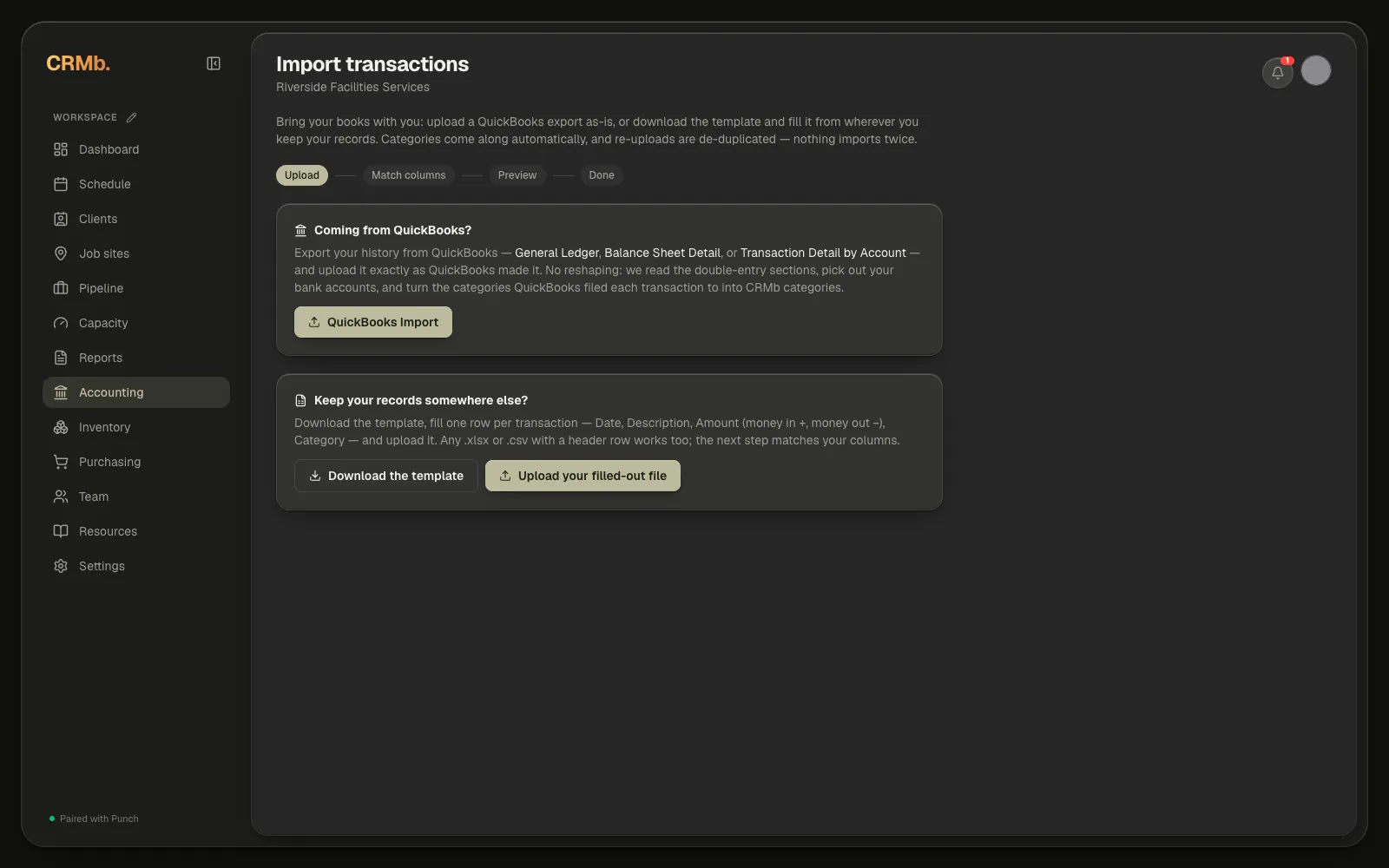
Task: Navigate to Job sites
Action: click(136, 253)
